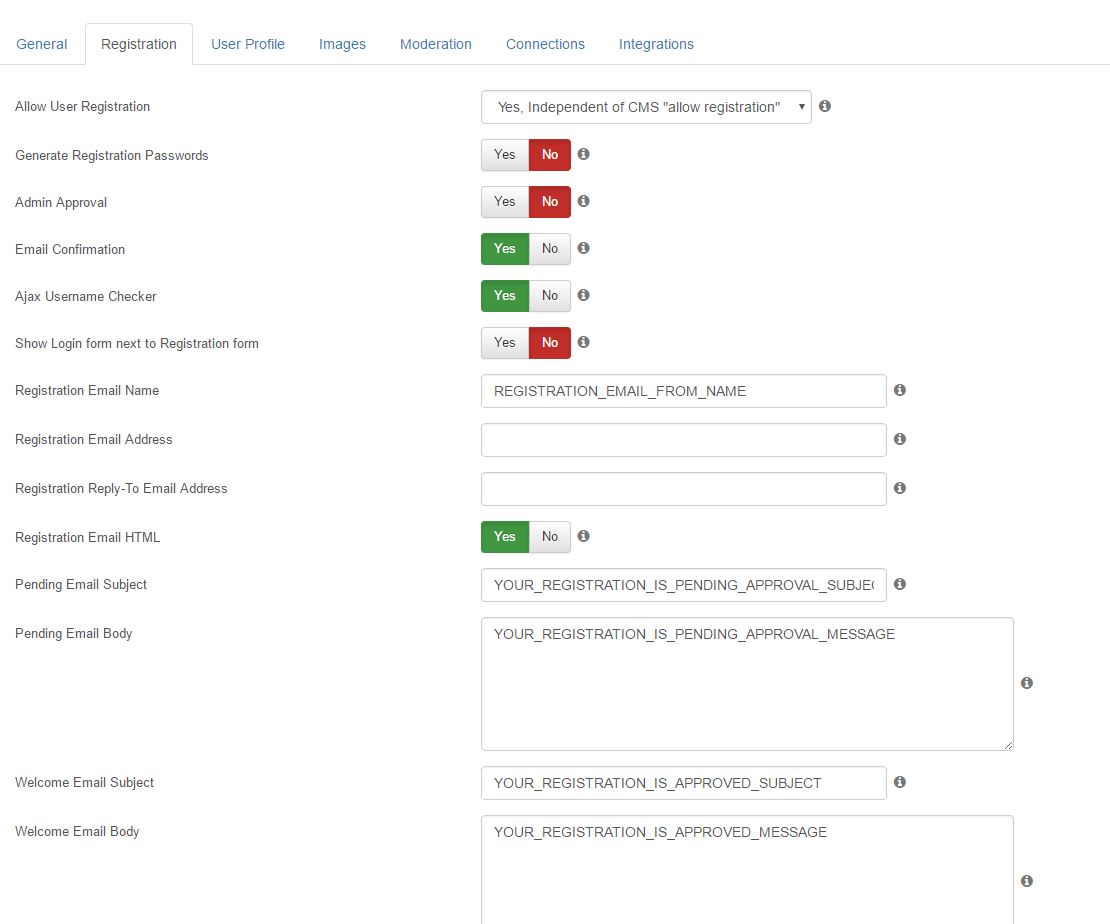The width and height of the screenshot is (1110, 924).
Task: Select No for Generate Registration Passwords
Action: pos(550,155)
